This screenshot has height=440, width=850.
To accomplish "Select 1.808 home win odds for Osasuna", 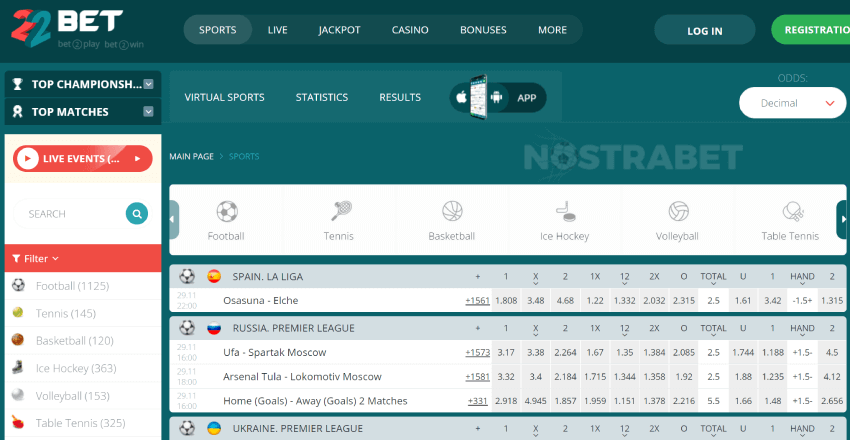I will 506,300.
